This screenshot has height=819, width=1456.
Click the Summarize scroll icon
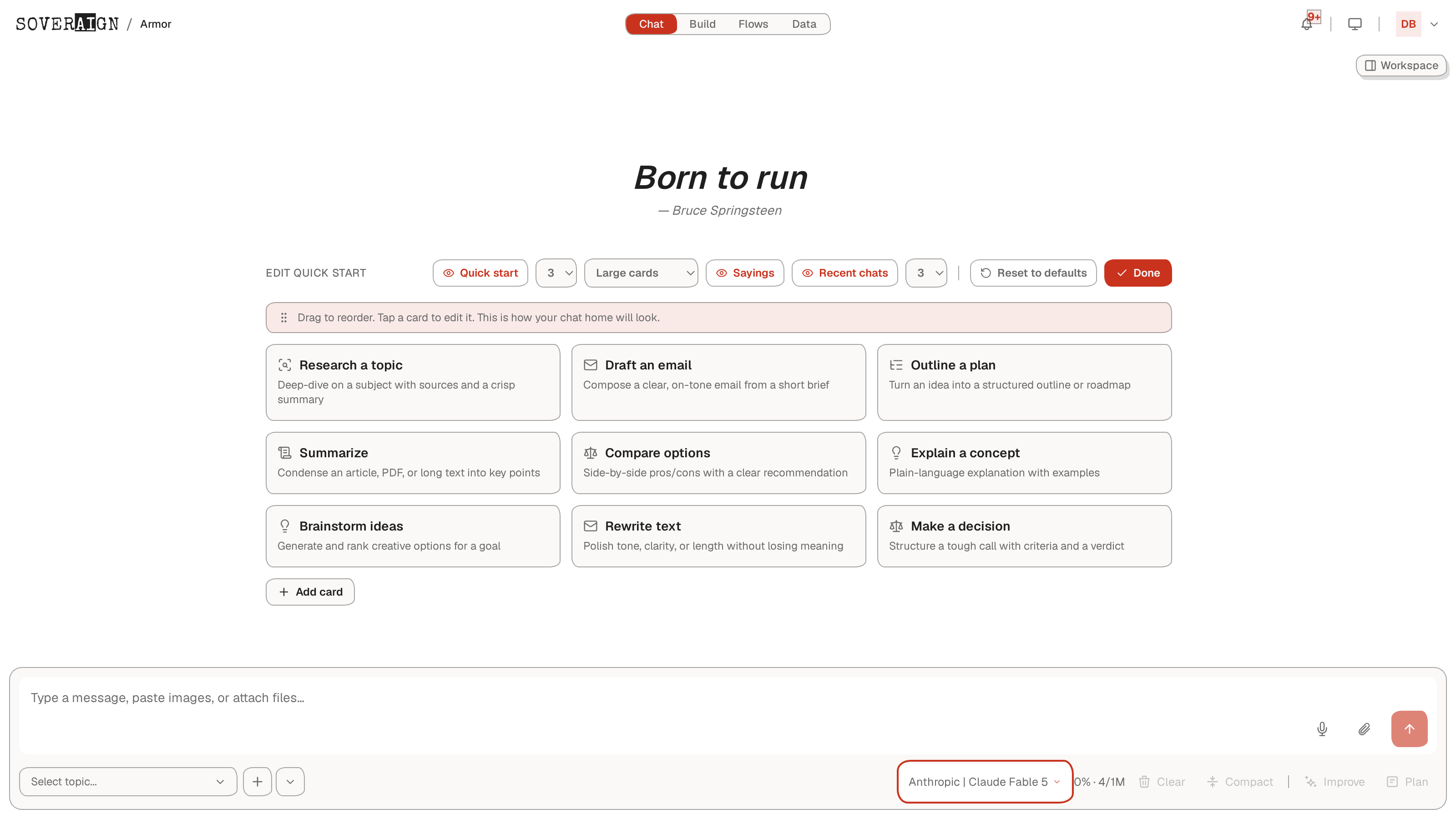coord(285,453)
